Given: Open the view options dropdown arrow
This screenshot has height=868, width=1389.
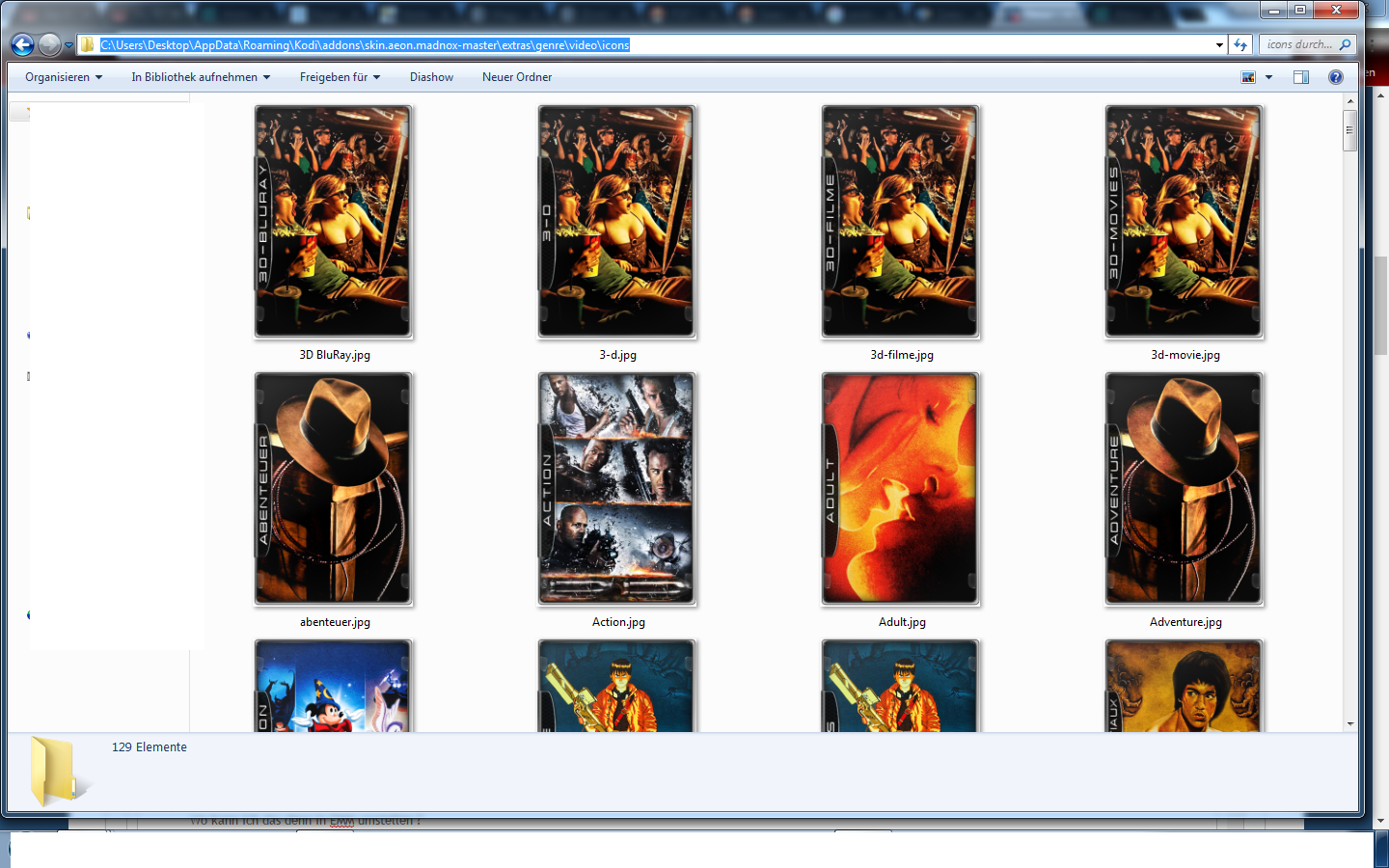Looking at the screenshot, I should [x=1268, y=77].
